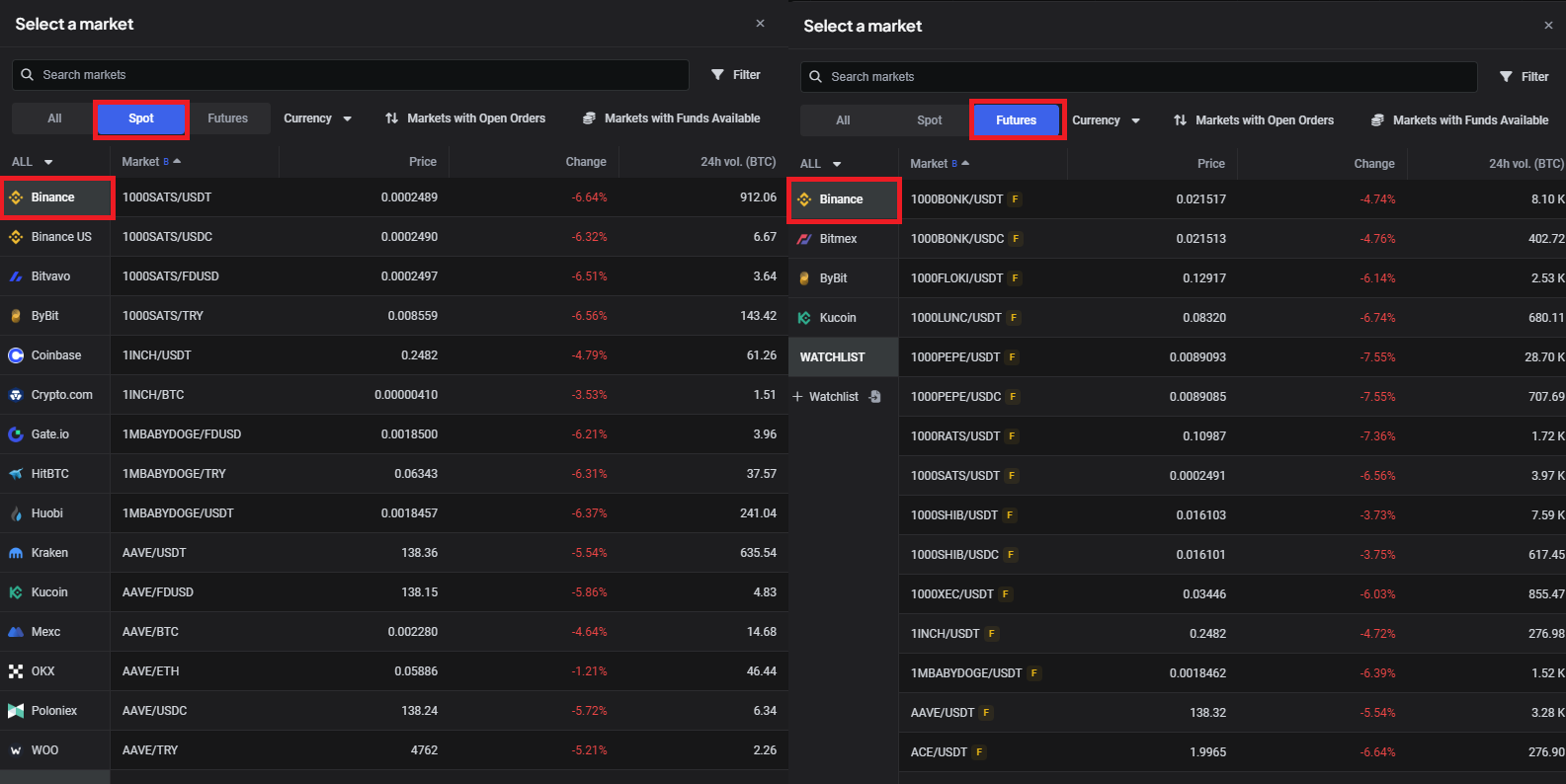Choose 1000SATS/USDT spot market row
Screen dimensions: 1566x784
[x=450, y=197]
